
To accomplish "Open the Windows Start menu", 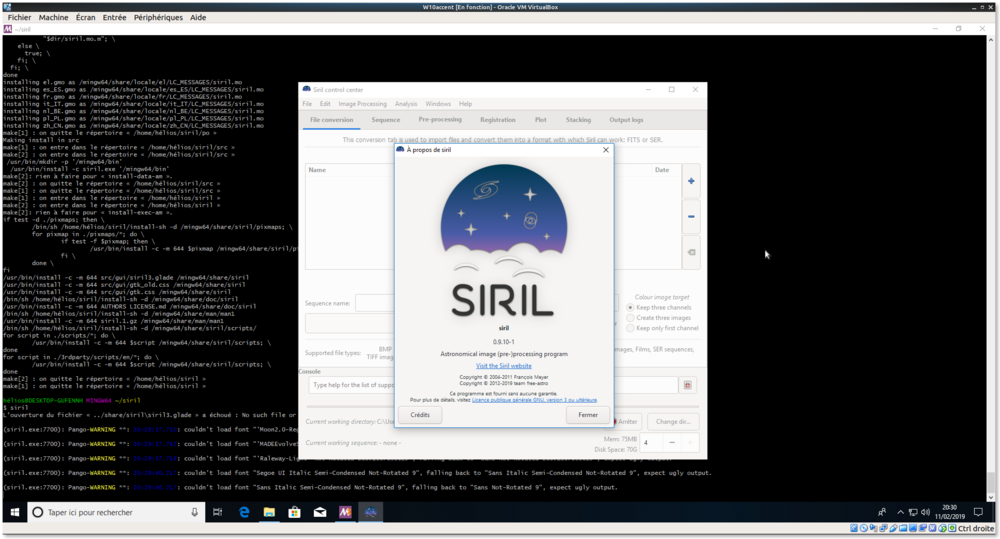I will pyautogui.click(x=15, y=512).
